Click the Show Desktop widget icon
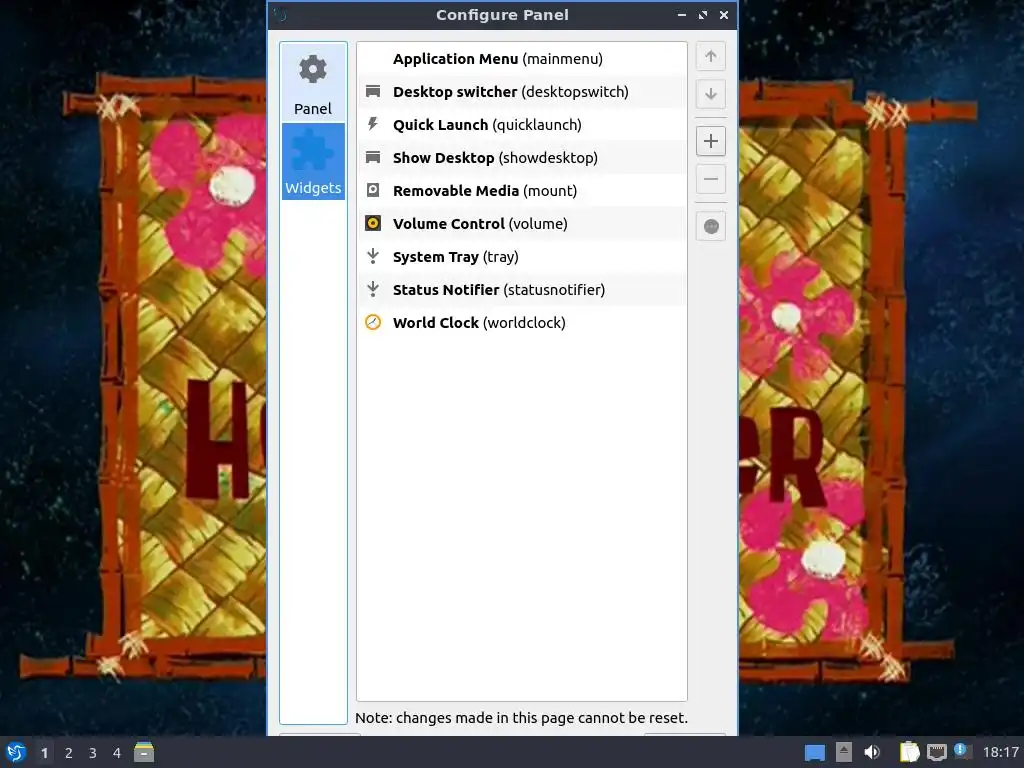1024x768 pixels. (373, 157)
